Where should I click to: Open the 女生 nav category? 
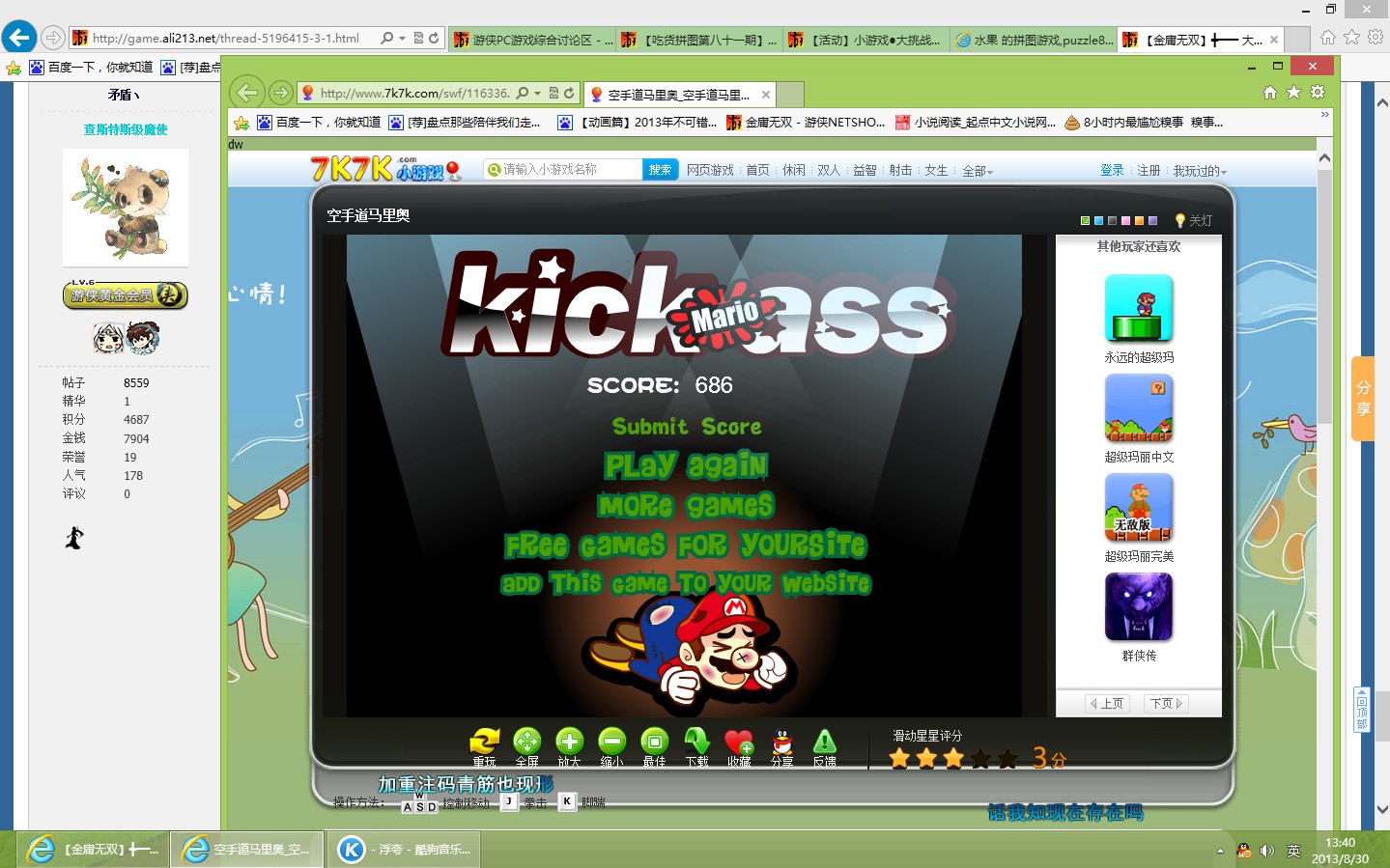[x=936, y=170]
